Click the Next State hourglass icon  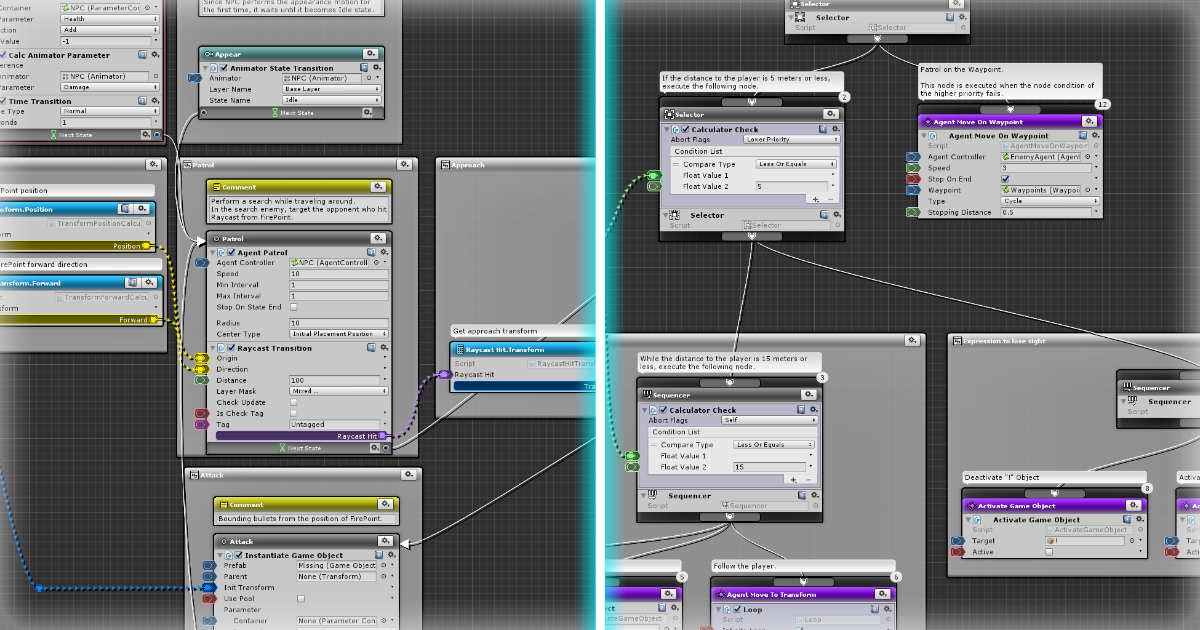(x=282, y=448)
